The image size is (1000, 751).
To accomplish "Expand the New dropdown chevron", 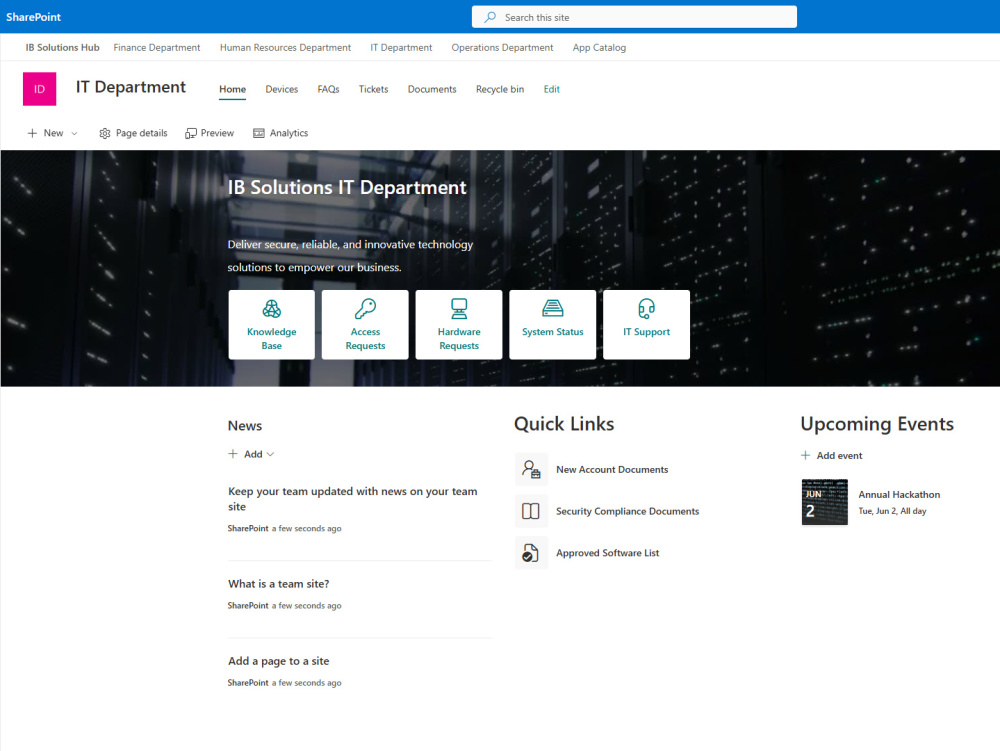I will pyautogui.click(x=74, y=133).
